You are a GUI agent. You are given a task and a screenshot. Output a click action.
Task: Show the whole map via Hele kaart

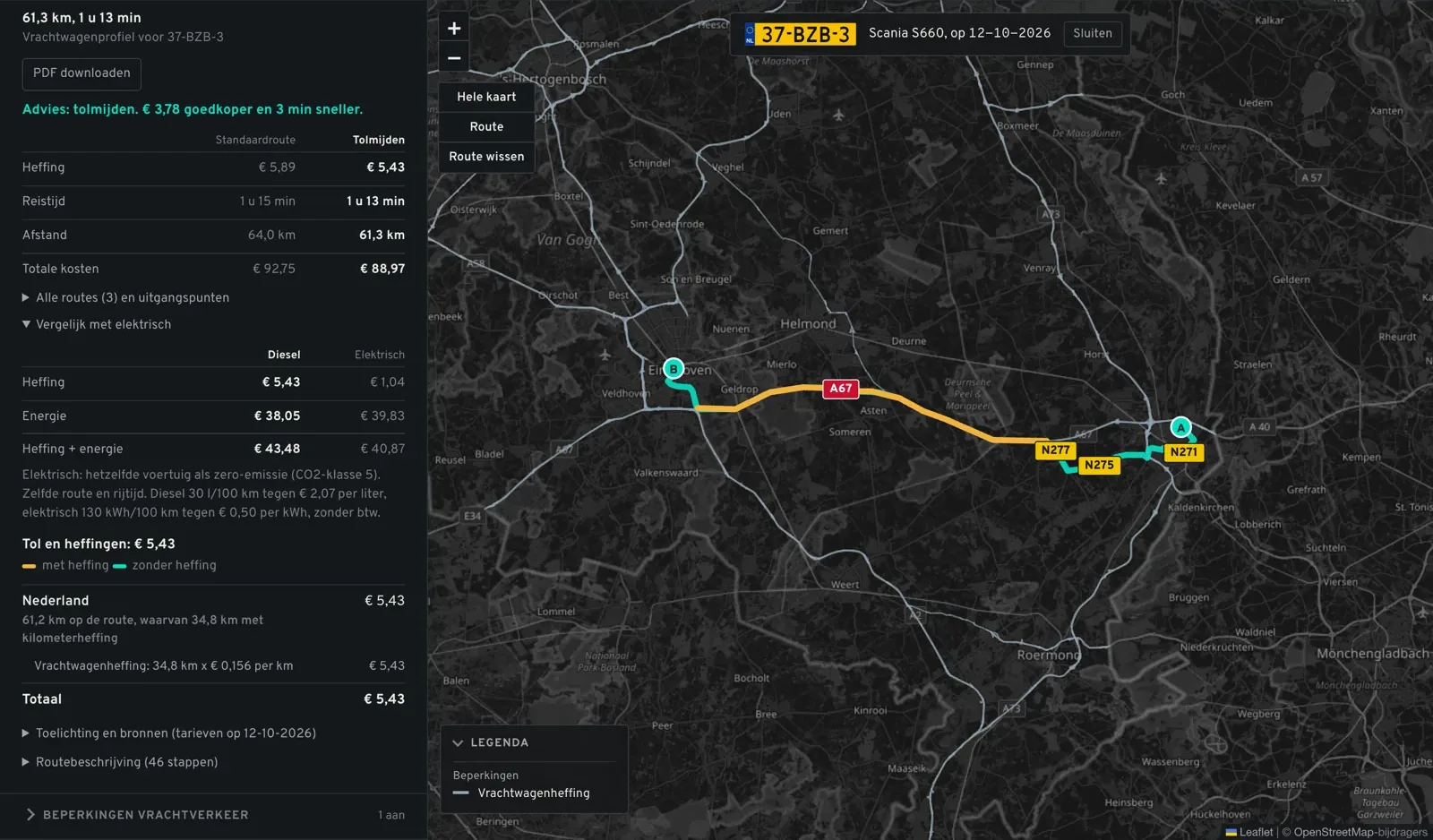[486, 97]
